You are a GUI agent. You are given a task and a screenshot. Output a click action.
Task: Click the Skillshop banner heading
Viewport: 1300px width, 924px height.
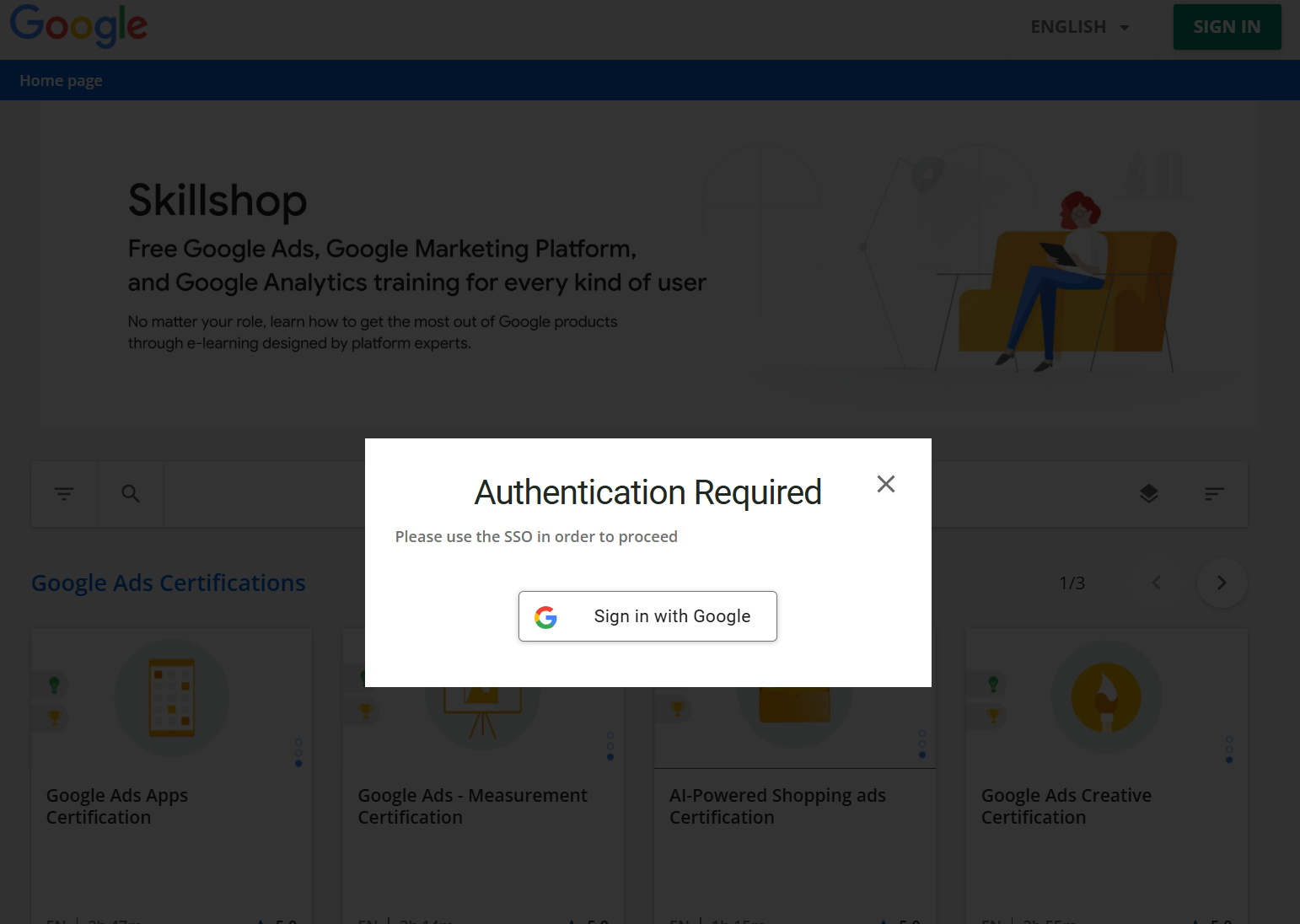[218, 201]
